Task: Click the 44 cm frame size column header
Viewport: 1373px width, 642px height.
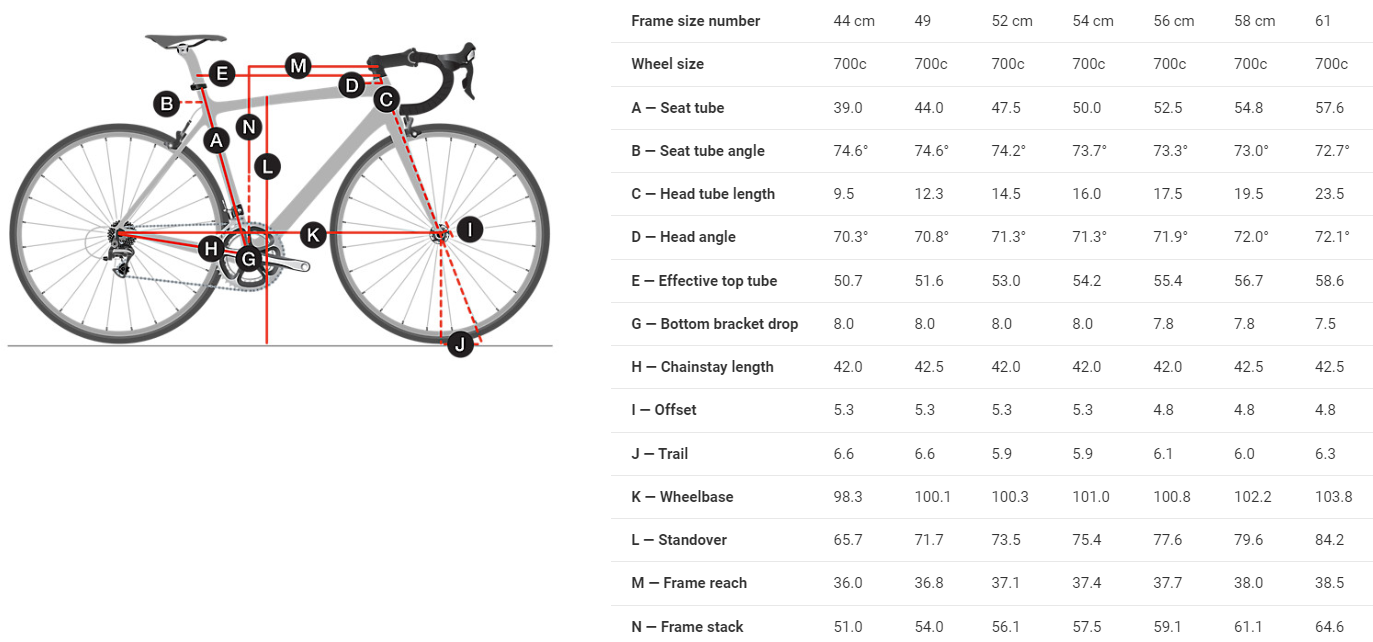Action: 854,21
